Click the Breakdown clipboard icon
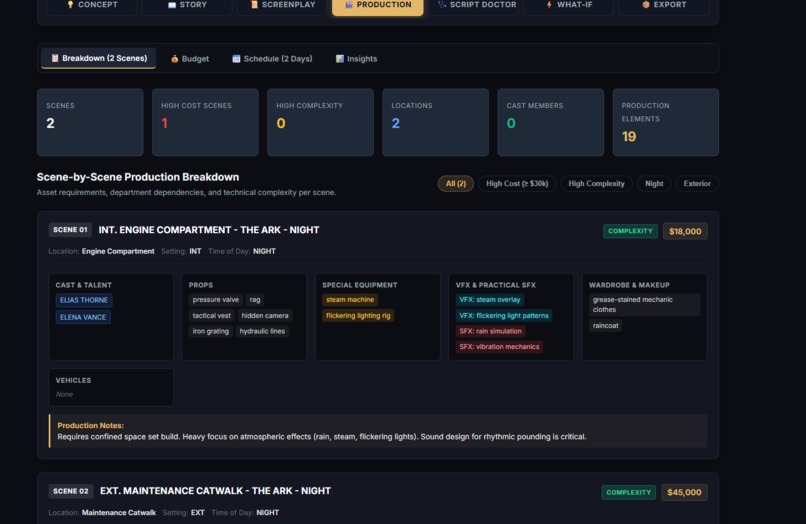This screenshot has width=806, height=524. pyautogui.click(x=55, y=58)
